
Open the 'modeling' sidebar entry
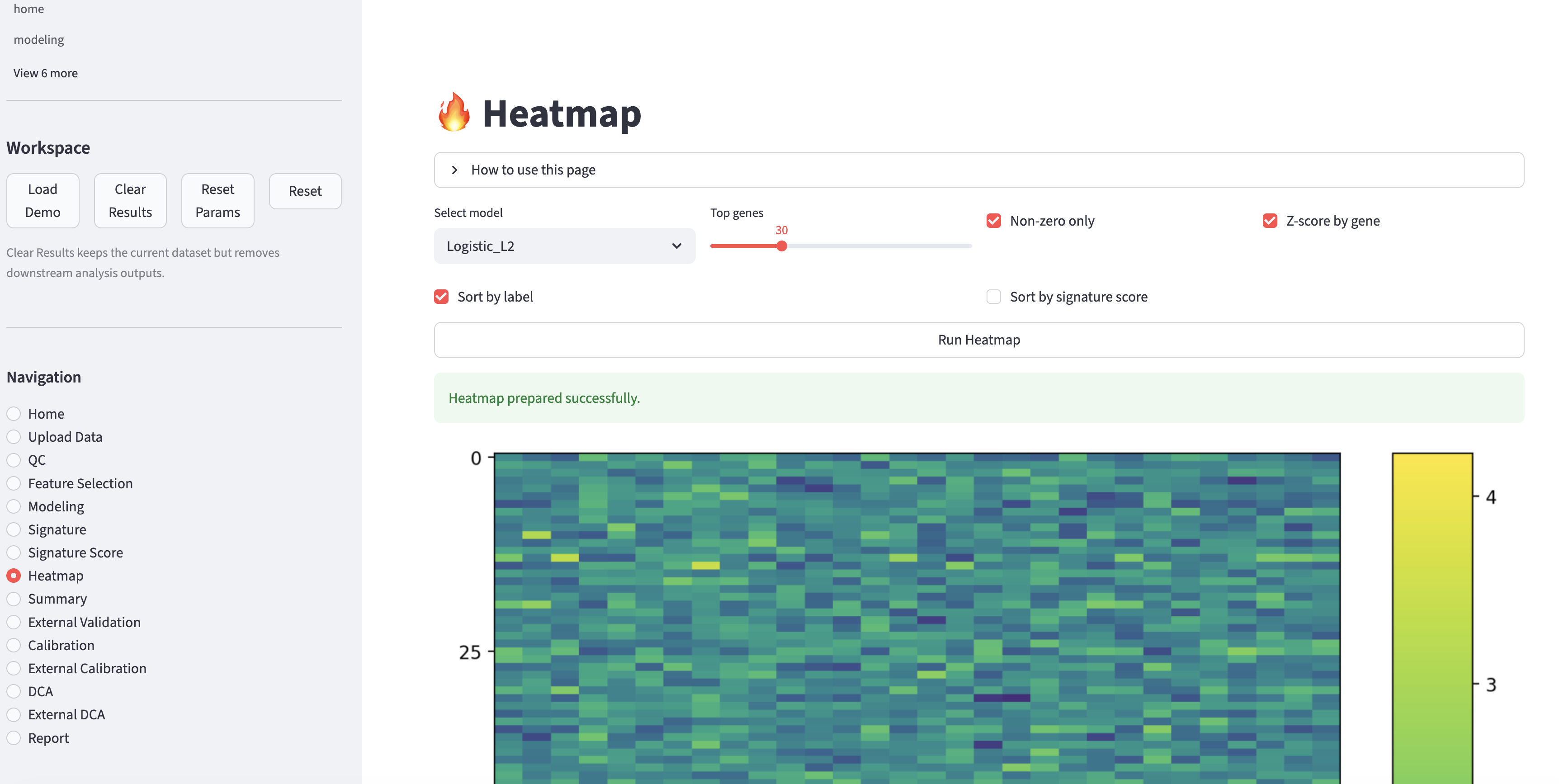(38, 39)
